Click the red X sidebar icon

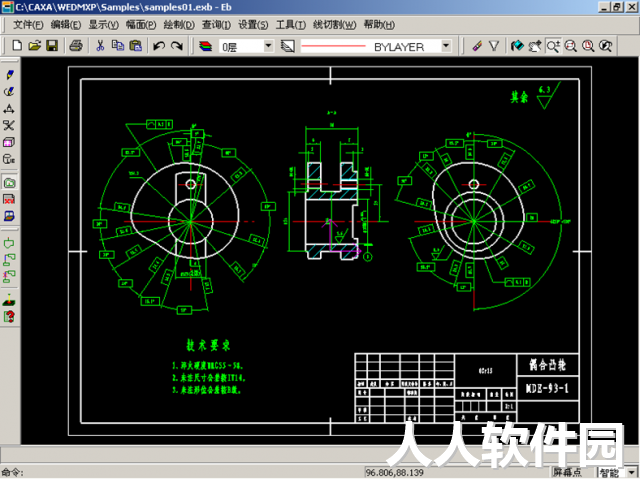click(9, 199)
